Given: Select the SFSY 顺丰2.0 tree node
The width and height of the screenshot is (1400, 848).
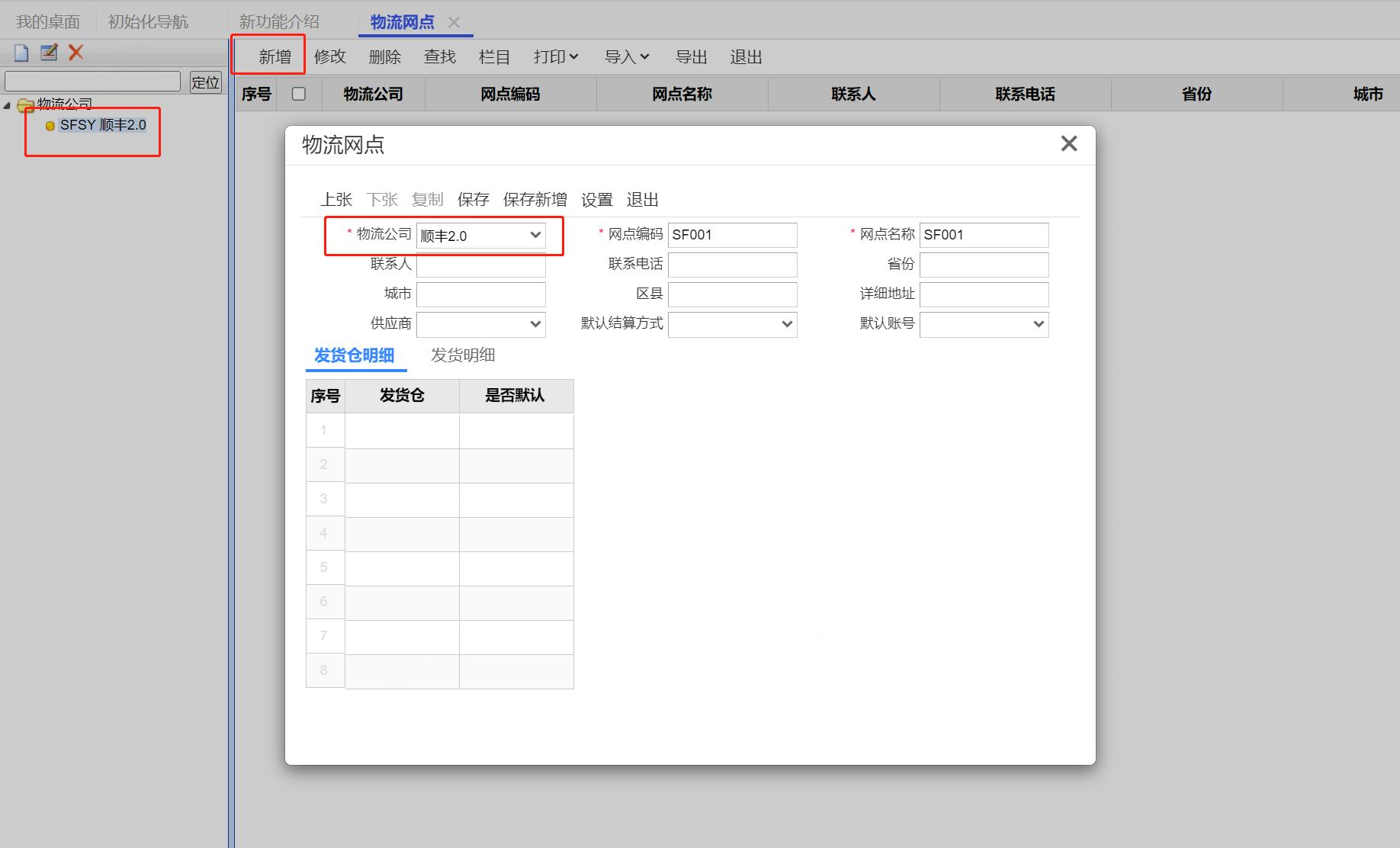Looking at the screenshot, I should click(103, 125).
